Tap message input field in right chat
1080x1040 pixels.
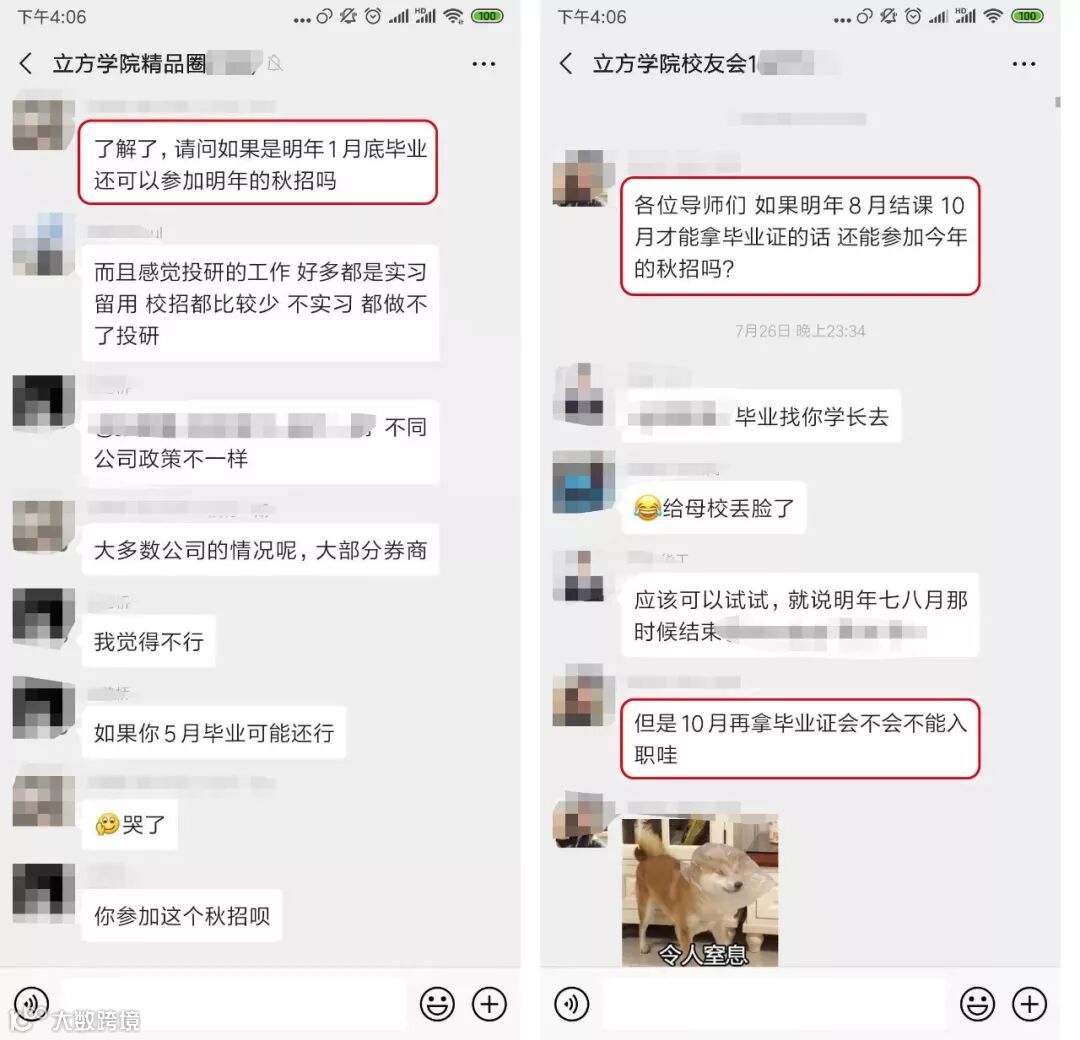point(773,1003)
